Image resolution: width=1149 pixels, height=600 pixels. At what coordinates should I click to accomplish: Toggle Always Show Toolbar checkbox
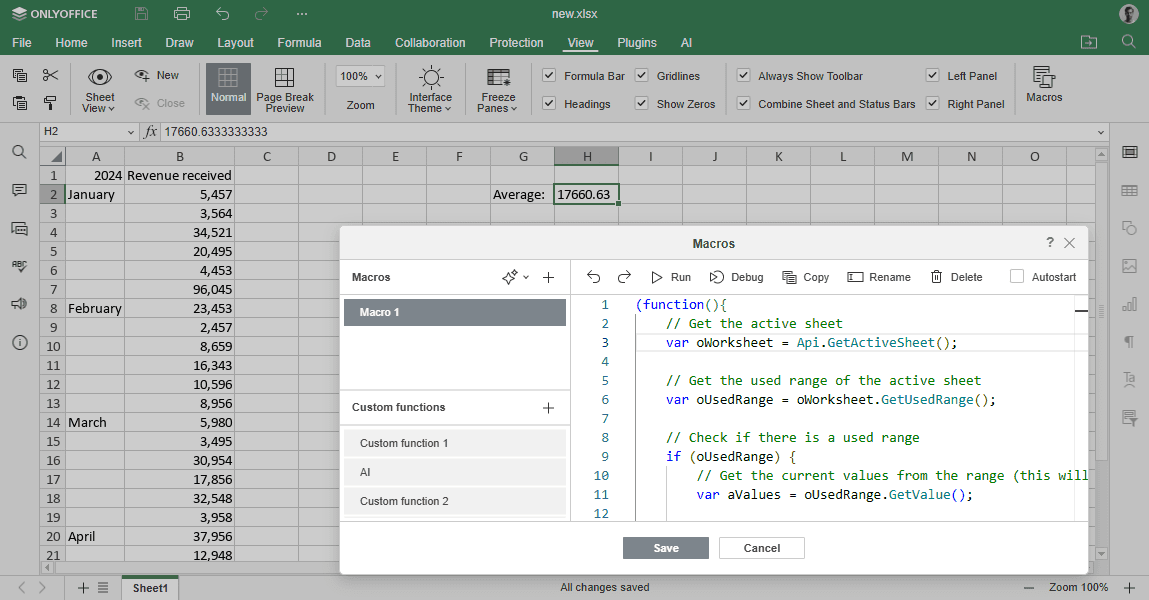(x=743, y=75)
